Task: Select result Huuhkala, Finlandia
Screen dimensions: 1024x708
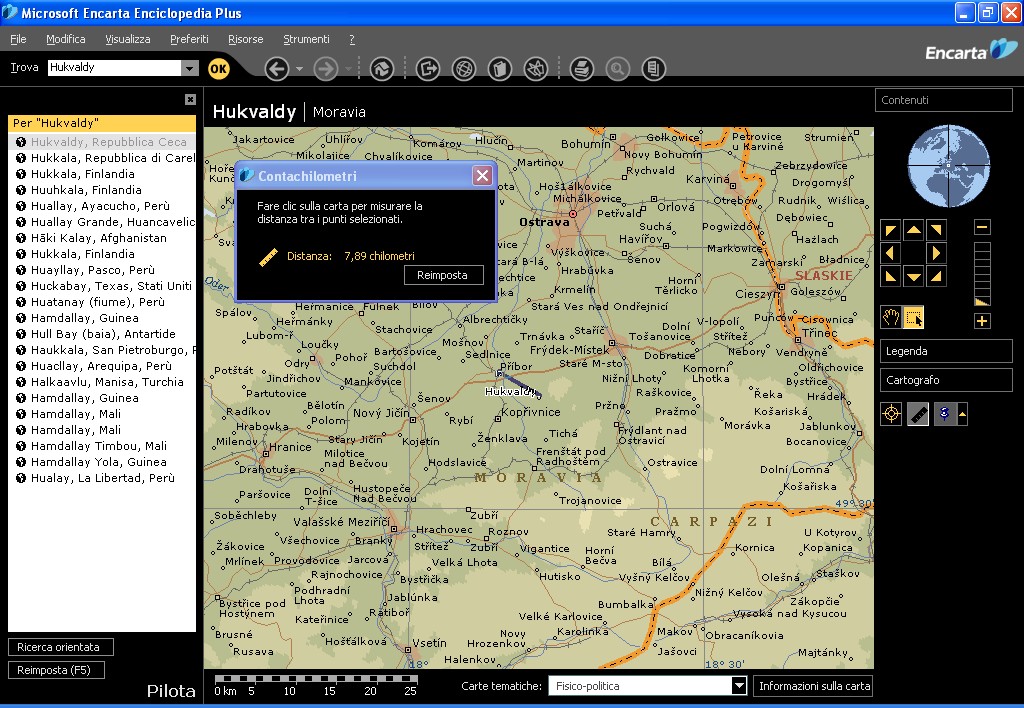Action: tap(102, 190)
